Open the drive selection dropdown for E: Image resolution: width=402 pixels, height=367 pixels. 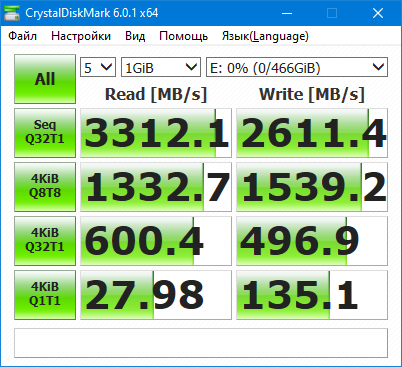tap(297, 67)
